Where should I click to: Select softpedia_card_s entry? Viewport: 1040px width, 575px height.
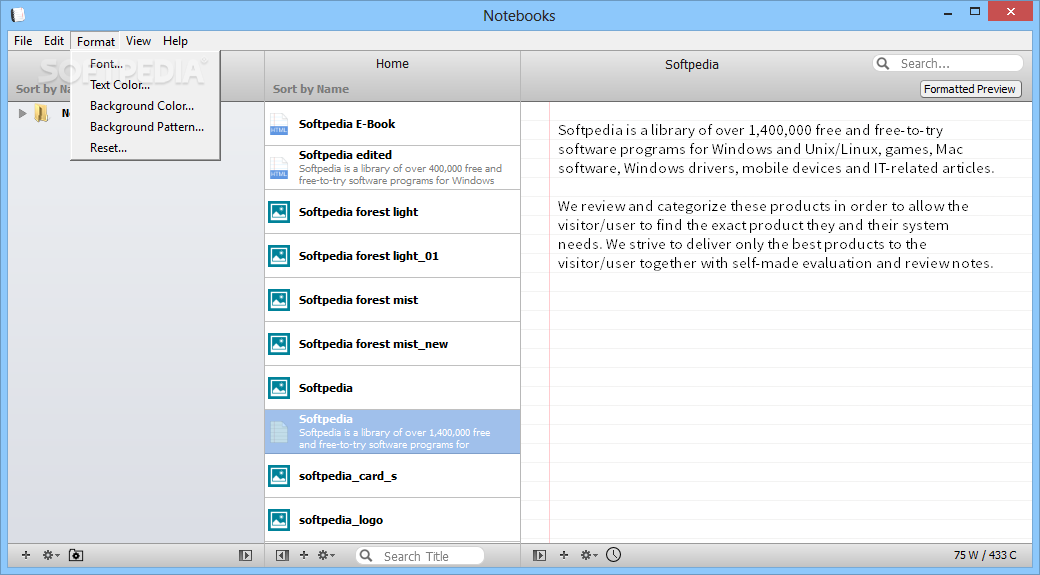coord(393,476)
